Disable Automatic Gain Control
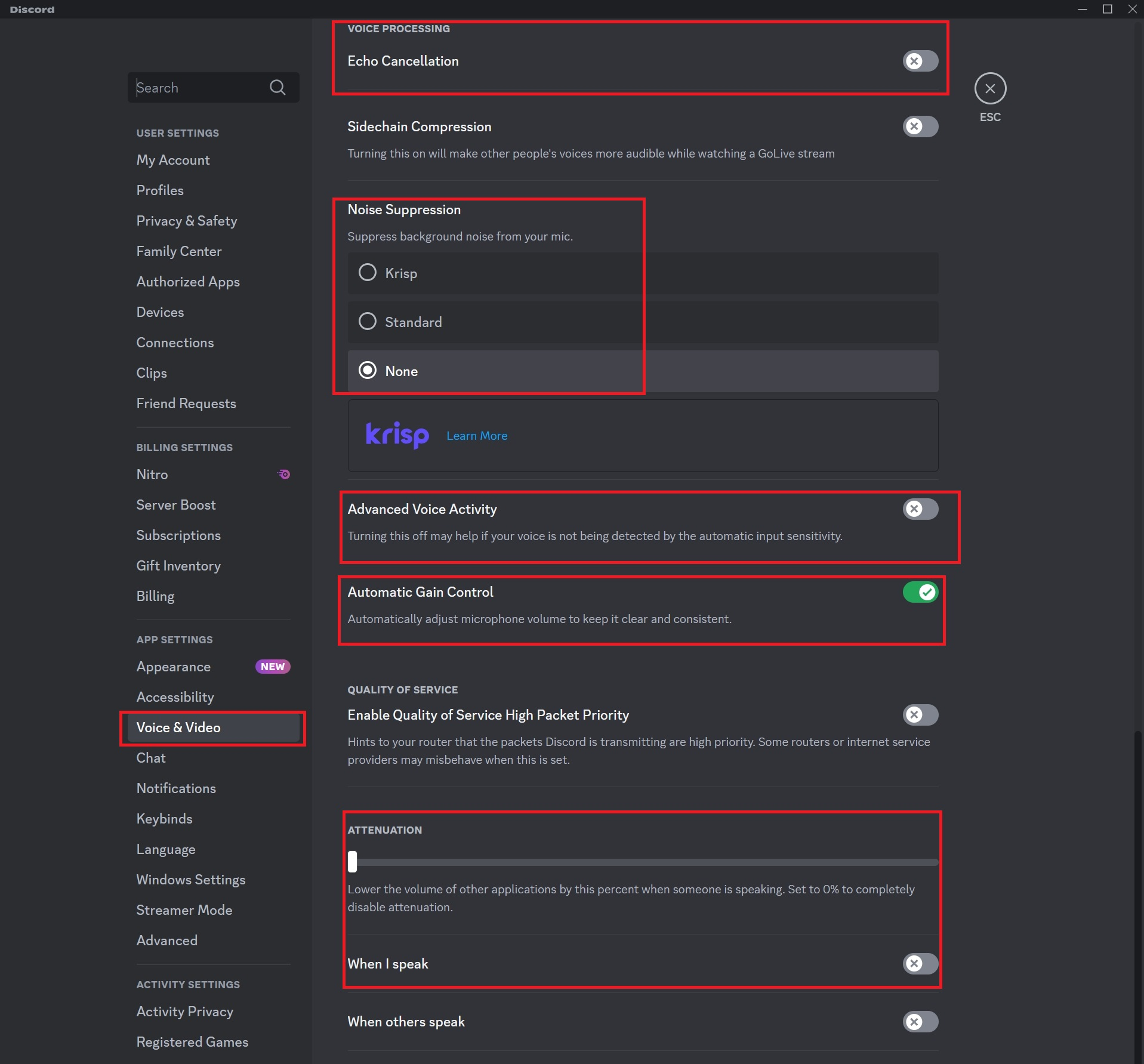The width and height of the screenshot is (1144, 1064). [920, 592]
